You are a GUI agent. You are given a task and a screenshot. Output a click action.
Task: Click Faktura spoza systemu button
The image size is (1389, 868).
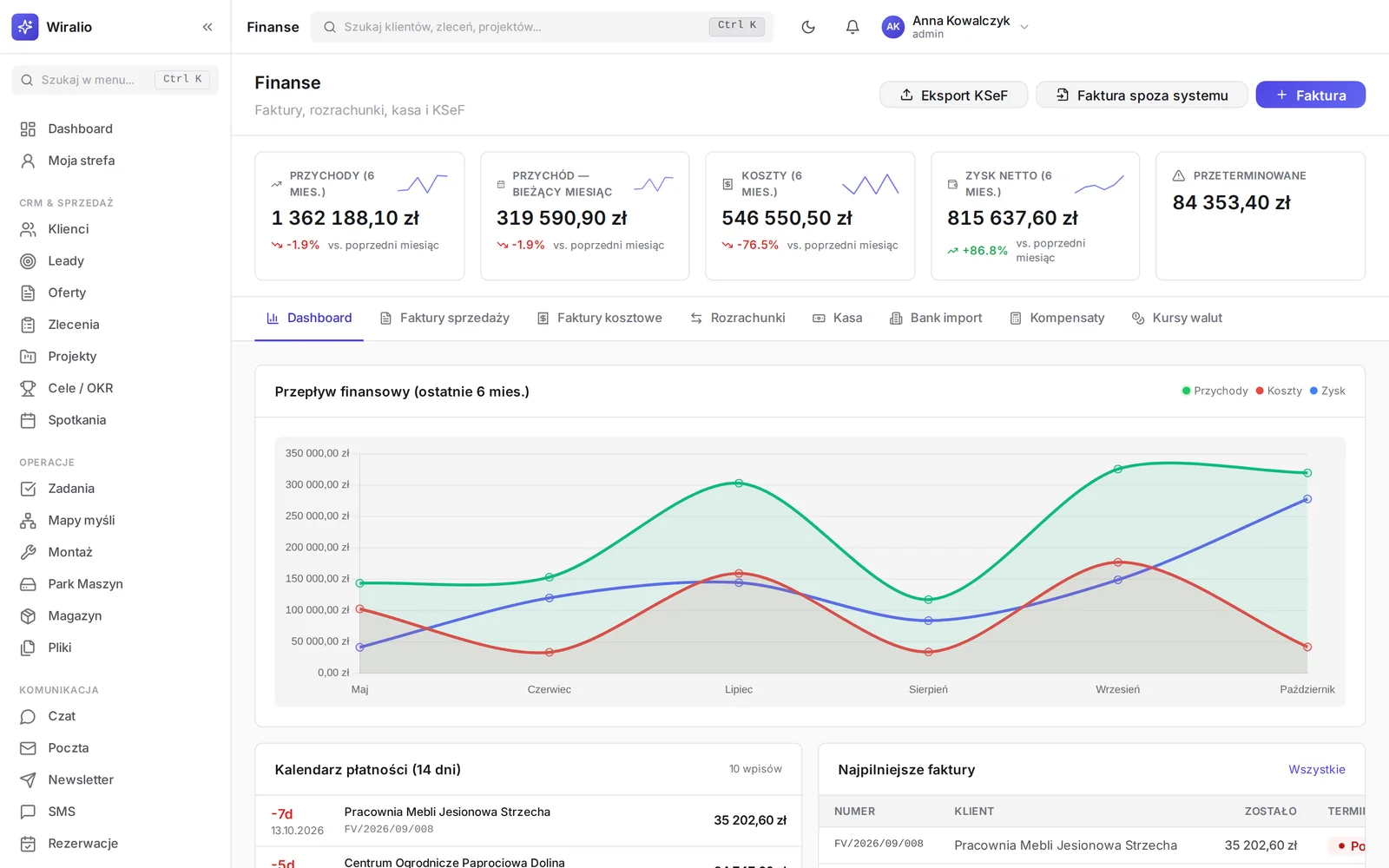(x=1142, y=95)
